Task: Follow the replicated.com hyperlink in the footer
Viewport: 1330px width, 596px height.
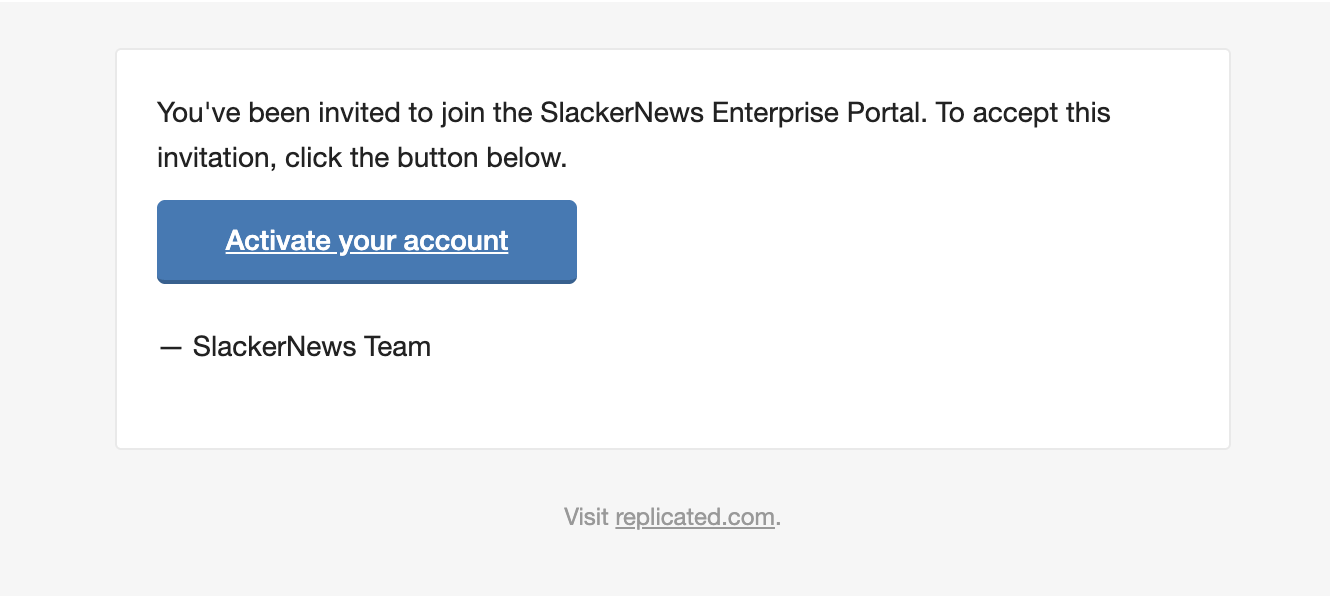Action: [x=694, y=517]
